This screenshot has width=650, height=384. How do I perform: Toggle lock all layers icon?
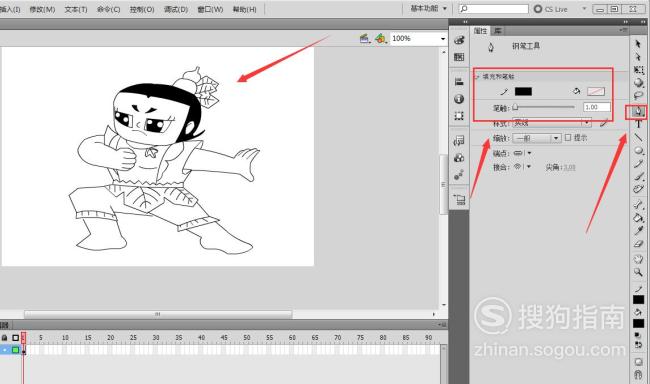[x=5, y=338]
